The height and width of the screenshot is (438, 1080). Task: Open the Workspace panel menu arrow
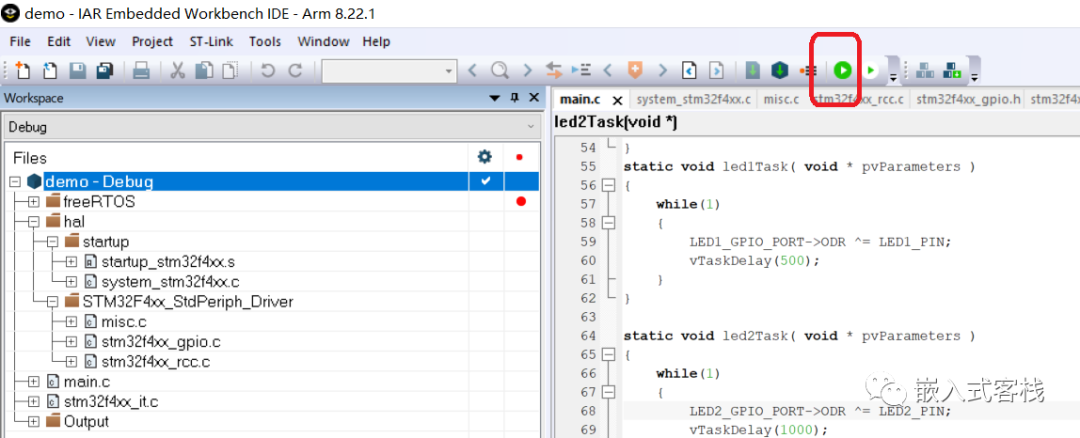click(x=494, y=98)
